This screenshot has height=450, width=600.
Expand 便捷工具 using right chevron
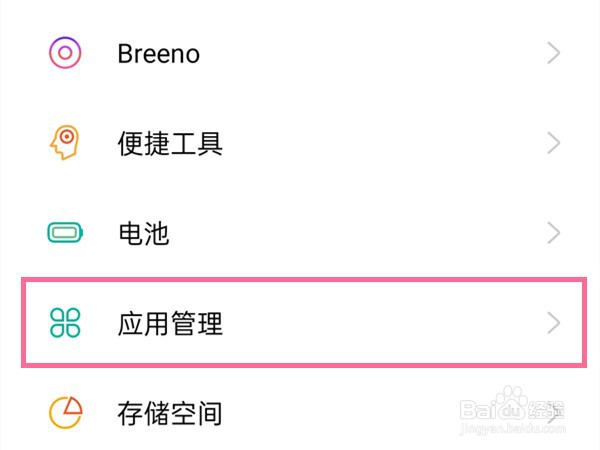point(553,143)
